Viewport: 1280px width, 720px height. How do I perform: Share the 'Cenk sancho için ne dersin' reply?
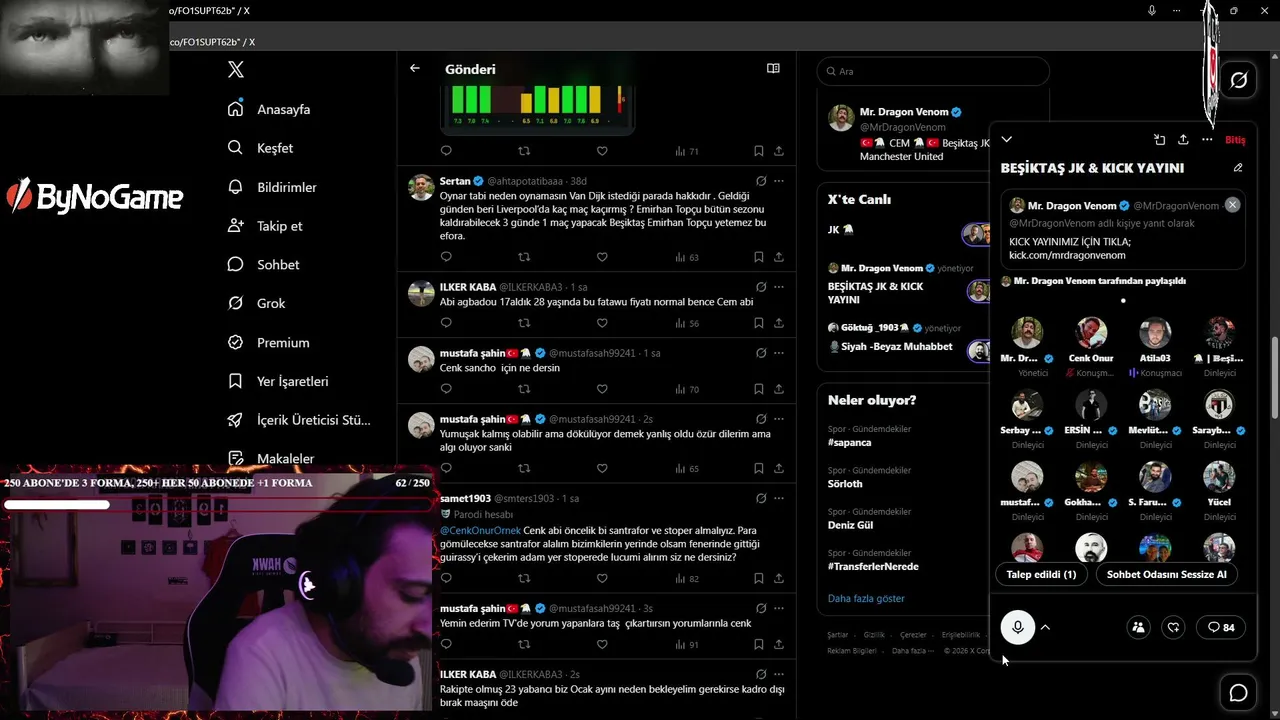779,389
